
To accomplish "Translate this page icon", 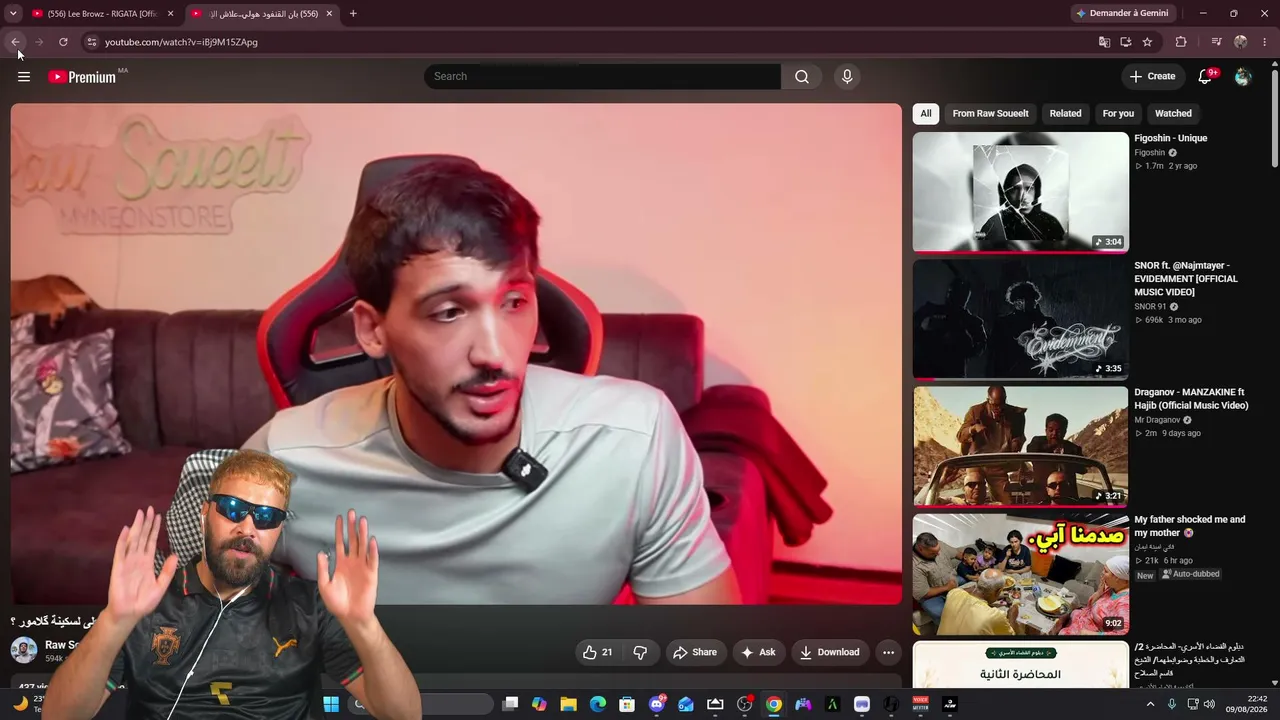I will 1104,42.
